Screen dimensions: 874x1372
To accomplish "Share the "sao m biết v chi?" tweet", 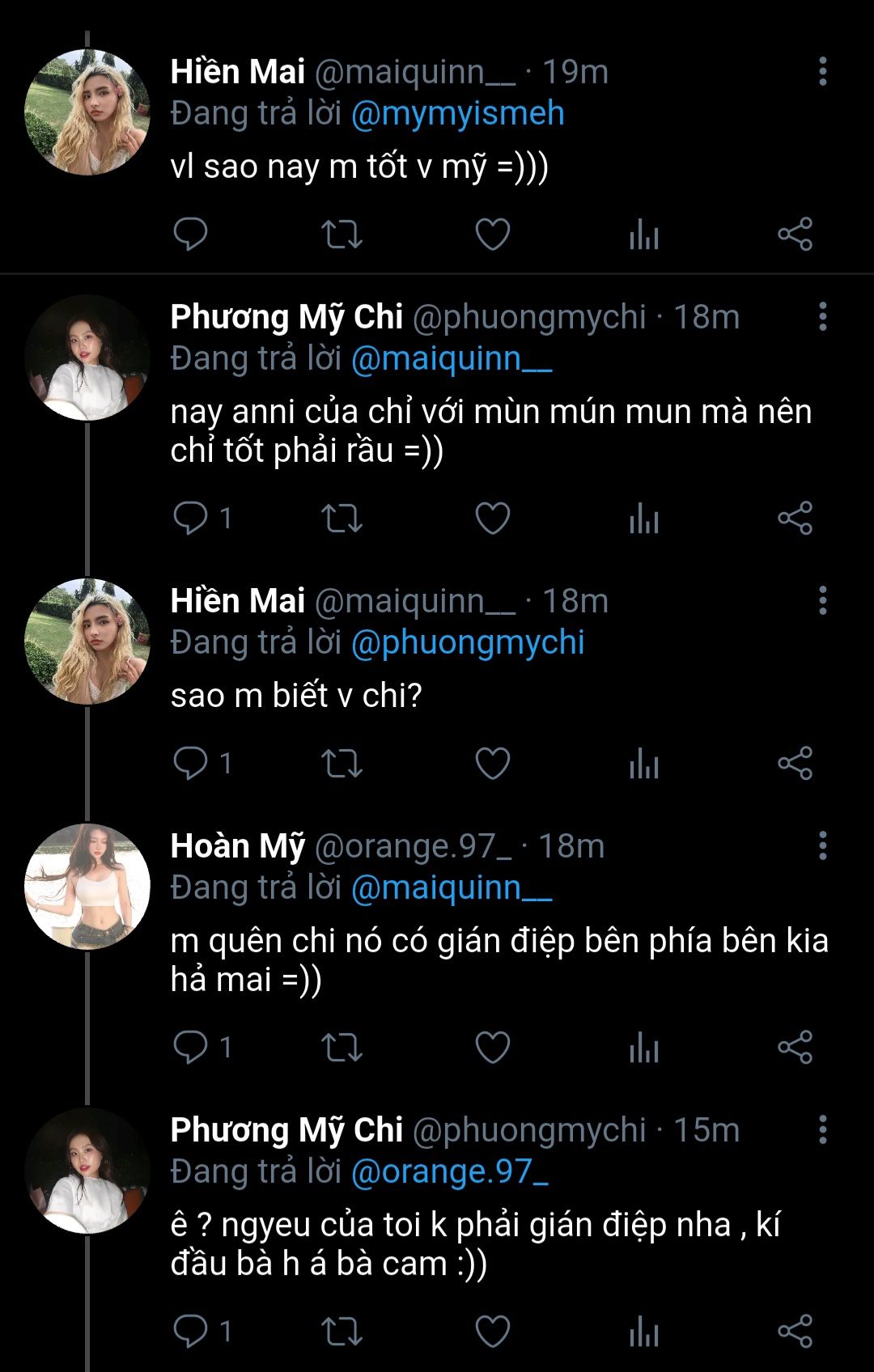I will 795,764.
